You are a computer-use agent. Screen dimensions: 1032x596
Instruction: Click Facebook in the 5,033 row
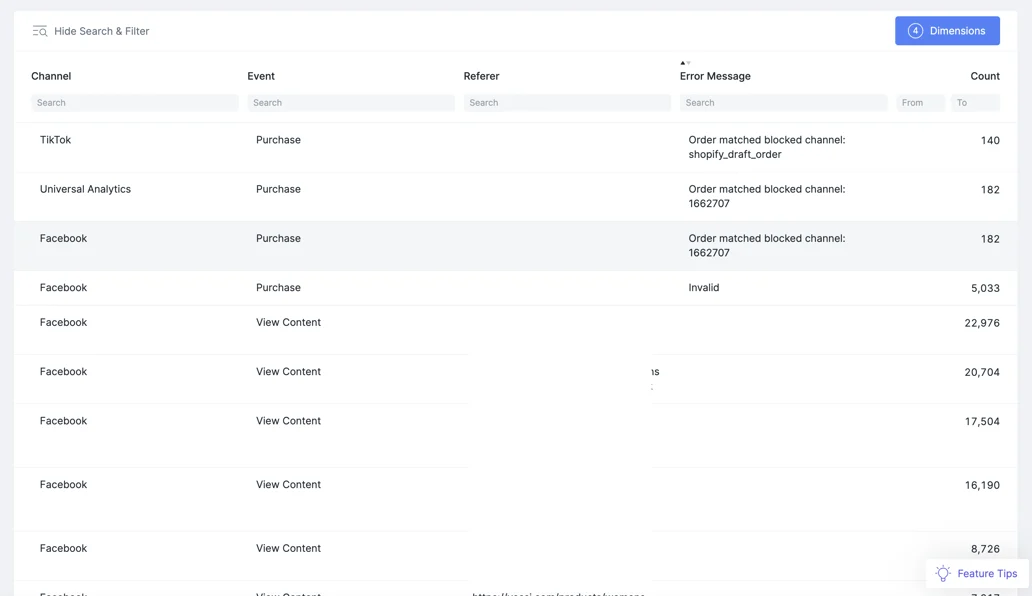[63, 287]
